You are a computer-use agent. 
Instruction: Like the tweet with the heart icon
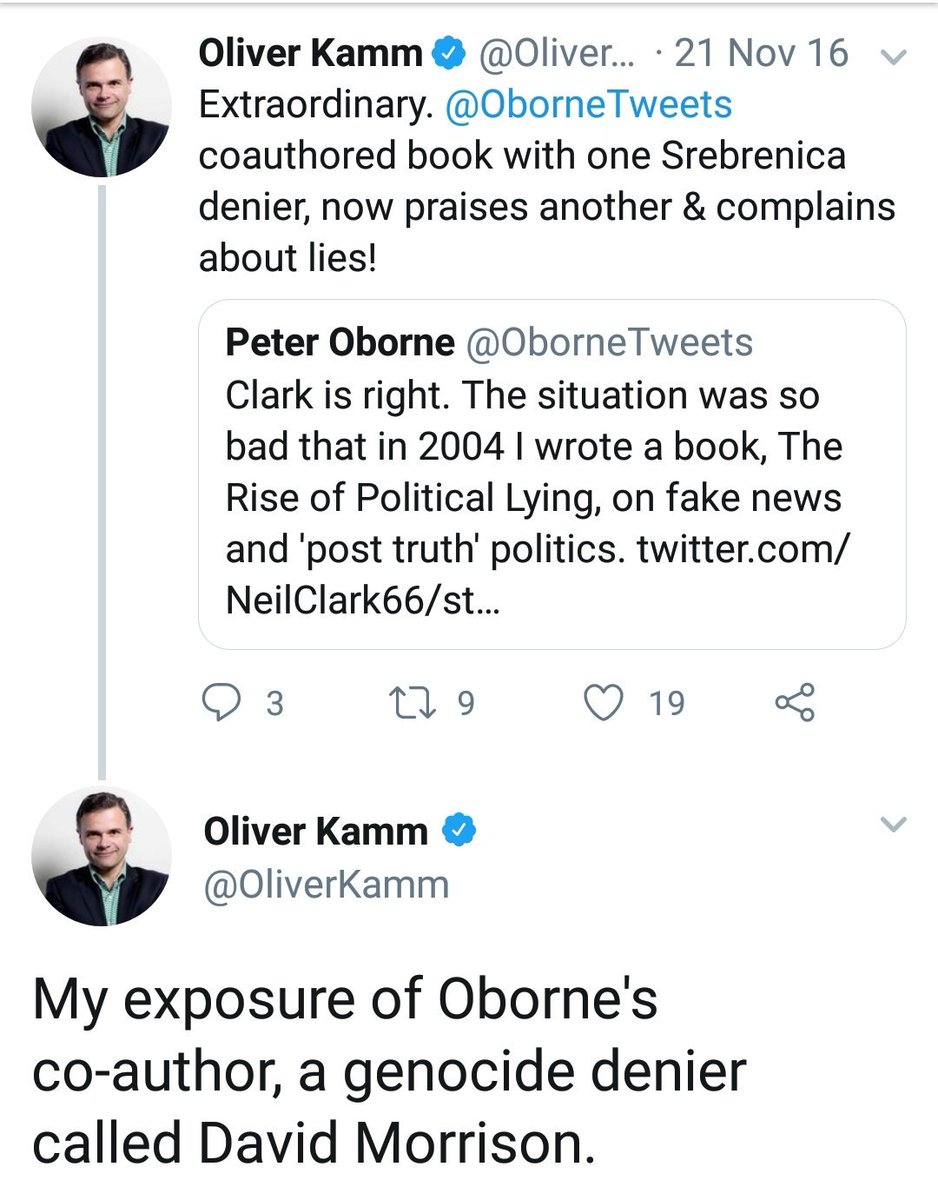click(603, 703)
